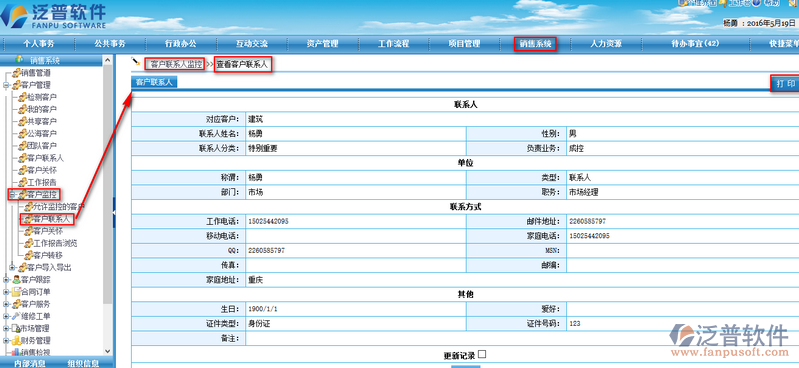The width and height of the screenshot is (799, 368).
Task: Select 客户转移 in the sidebar tree
Action: point(48,255)
